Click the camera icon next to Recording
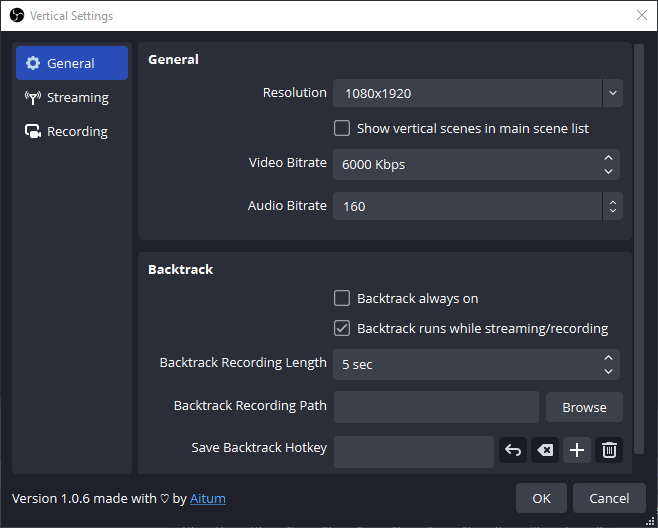Viewport: 658px width, 528px height. coord(33,132)
